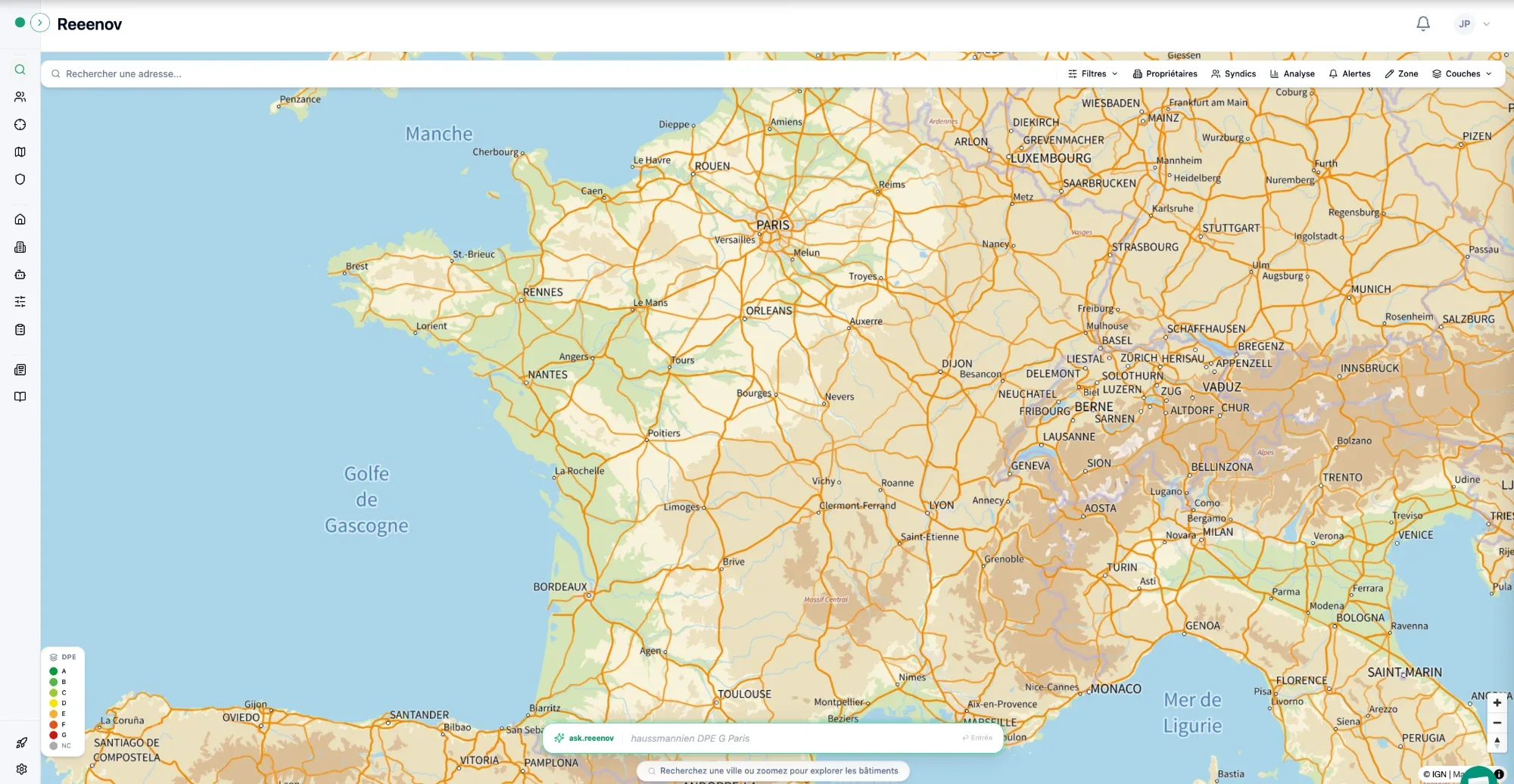Click the © IGN attribution text
Viewport: 1514px width, 784px height.
[x=1435, y=774]
